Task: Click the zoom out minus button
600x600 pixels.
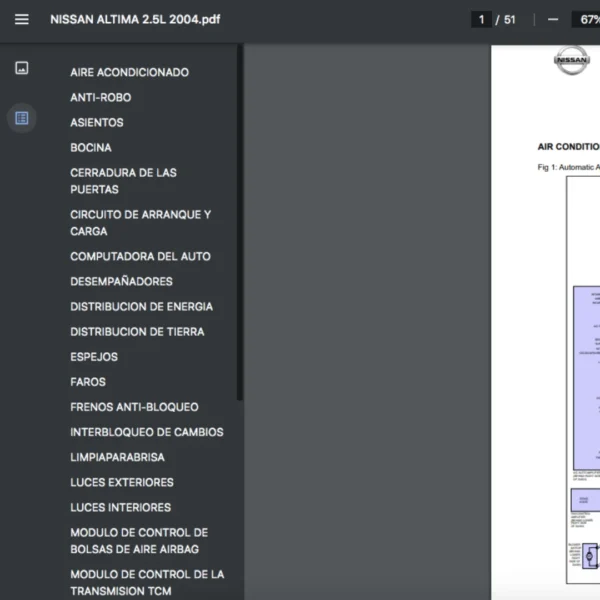Action: tap(553, 19)
